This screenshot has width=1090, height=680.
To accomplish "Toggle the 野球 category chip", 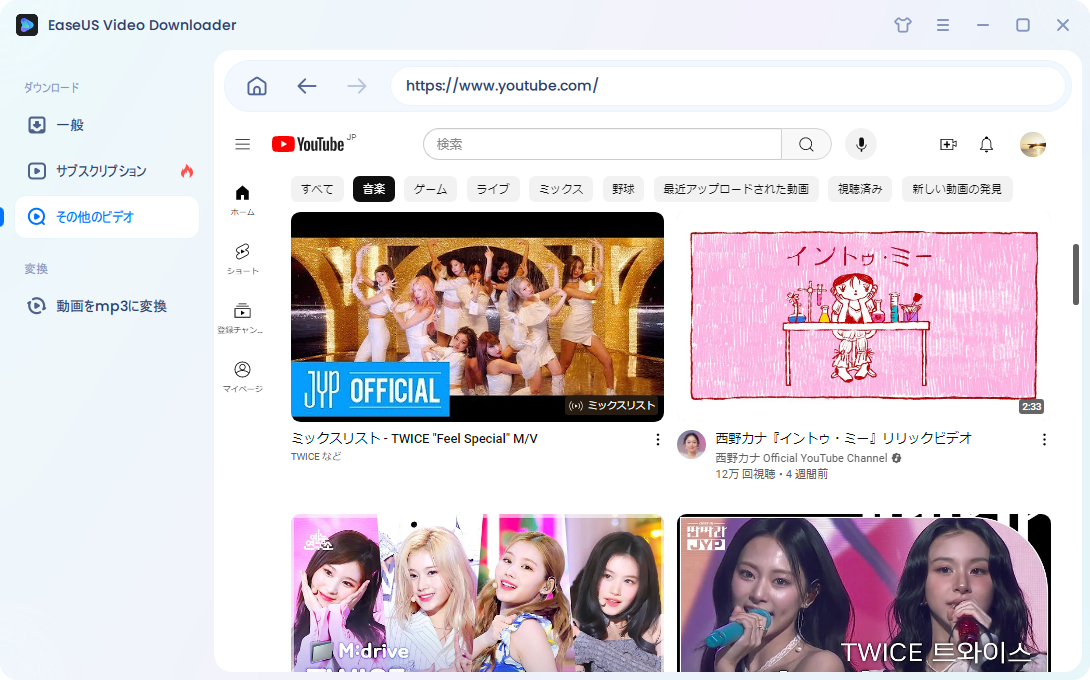I will tap(622, 188).
